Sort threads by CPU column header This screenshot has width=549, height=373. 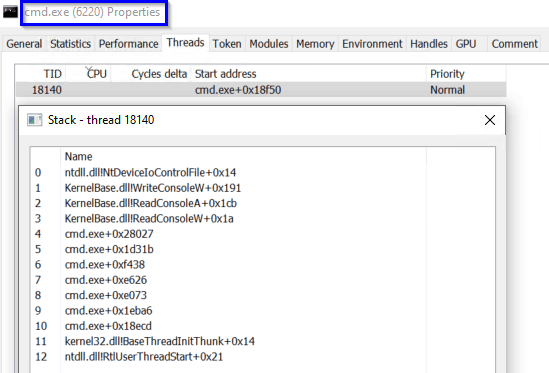88,74
